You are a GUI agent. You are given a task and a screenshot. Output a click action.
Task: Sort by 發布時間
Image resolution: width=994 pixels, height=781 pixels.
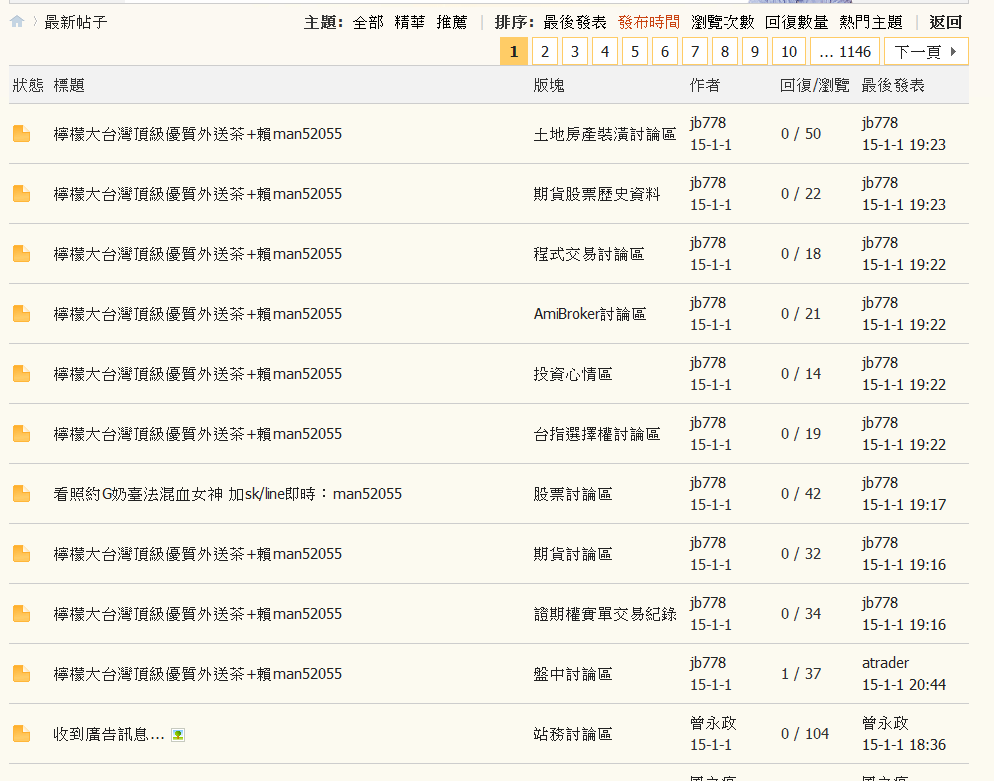coord(649,22)
